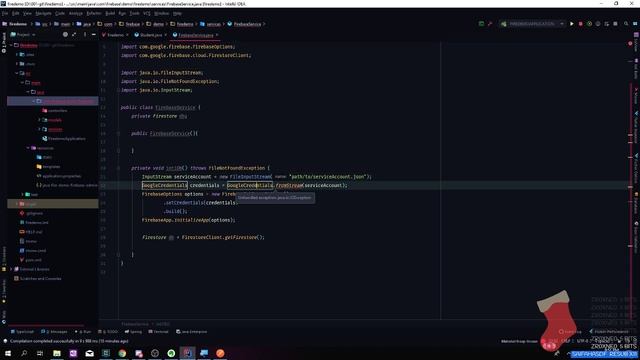Collapse the src folder in Project tree
640x360 pixels.
pos(17,73)
